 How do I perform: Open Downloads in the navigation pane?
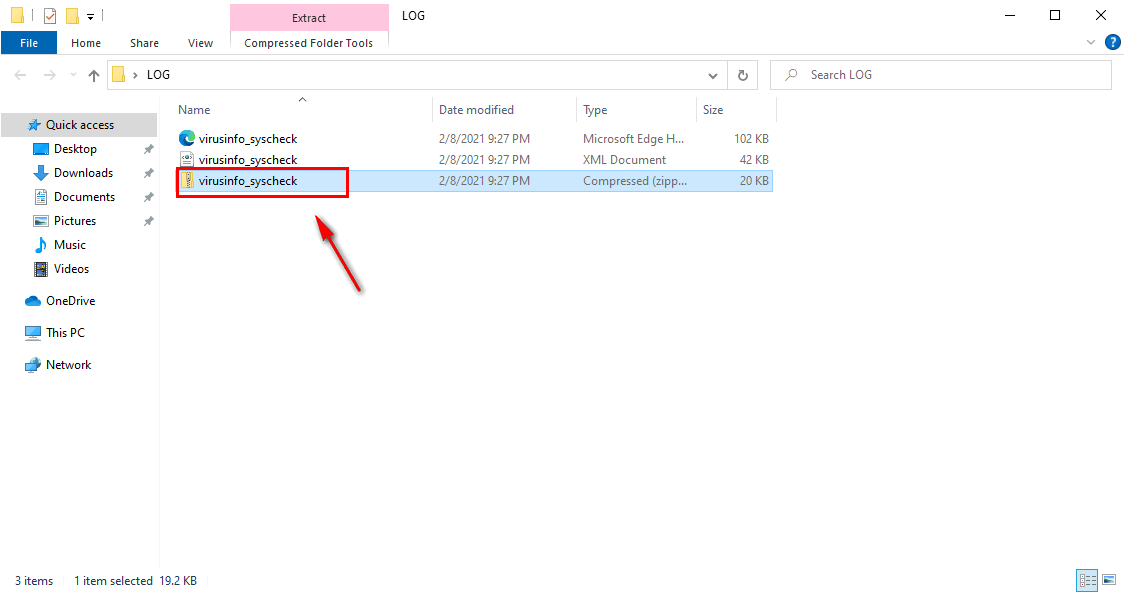[83, 173]
